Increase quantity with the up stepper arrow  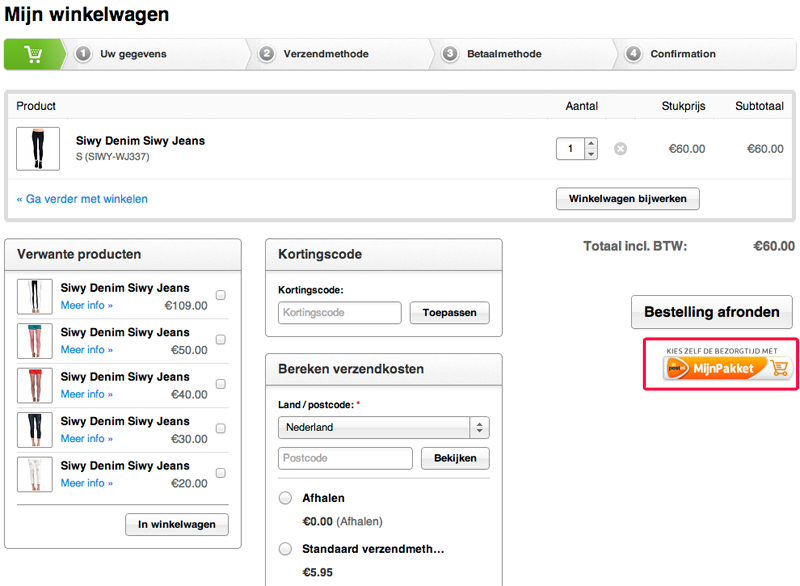(x=591, y=144)
